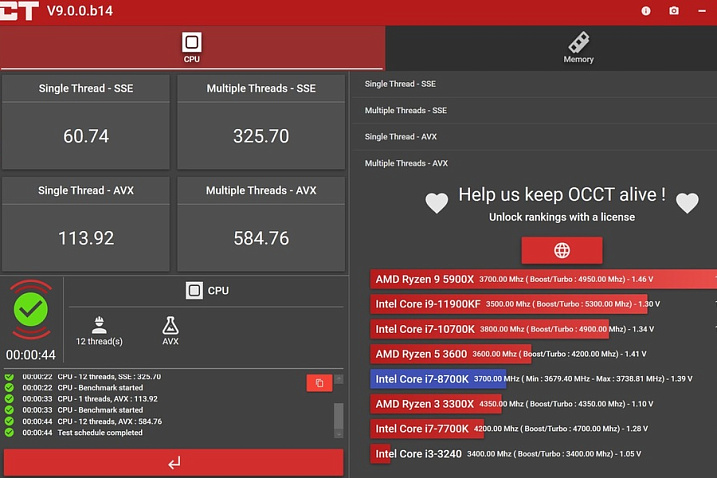Click the red return arrow button

coord(174,463)
